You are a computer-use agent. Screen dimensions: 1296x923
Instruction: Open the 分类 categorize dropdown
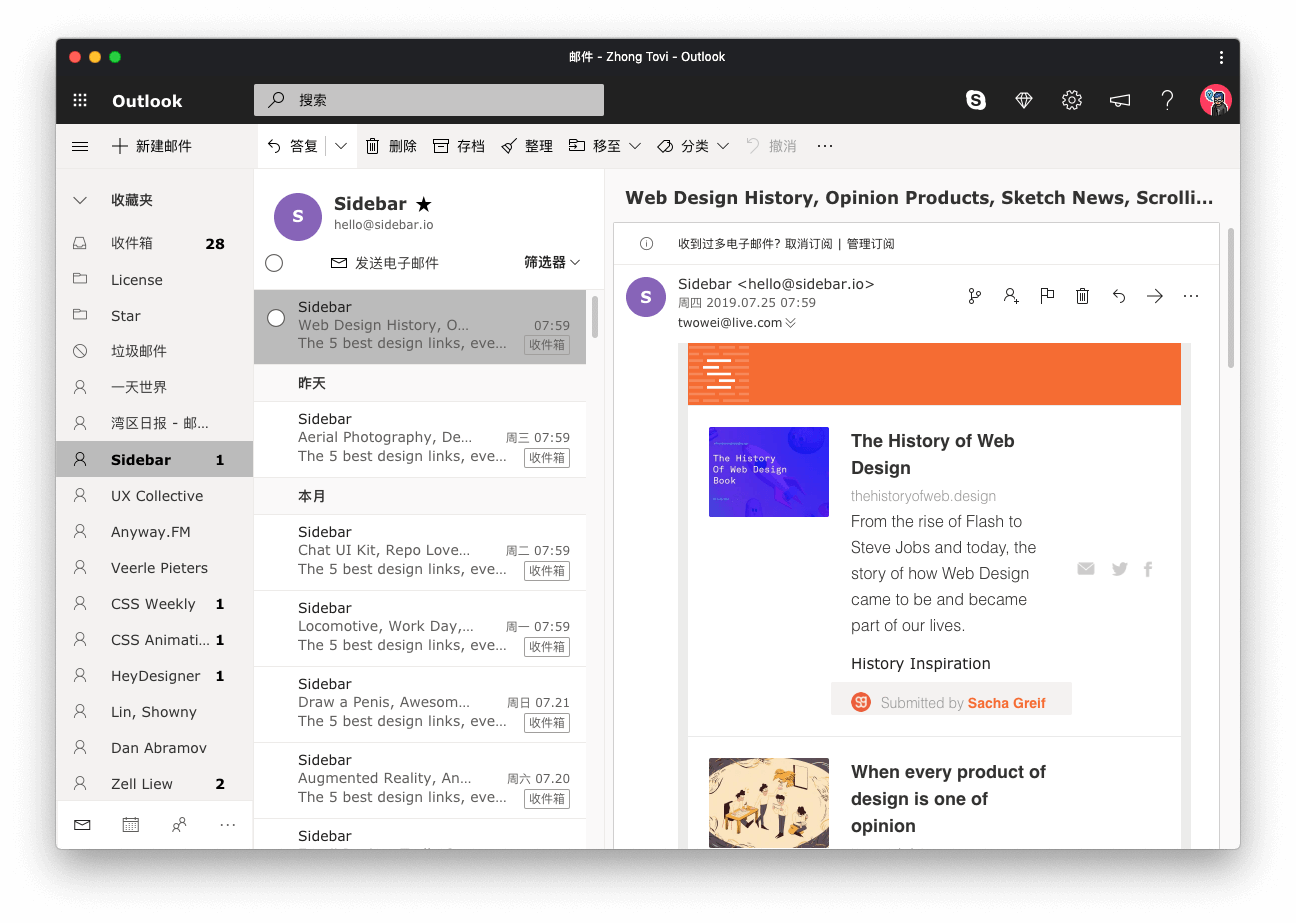[x=693, y=146]
